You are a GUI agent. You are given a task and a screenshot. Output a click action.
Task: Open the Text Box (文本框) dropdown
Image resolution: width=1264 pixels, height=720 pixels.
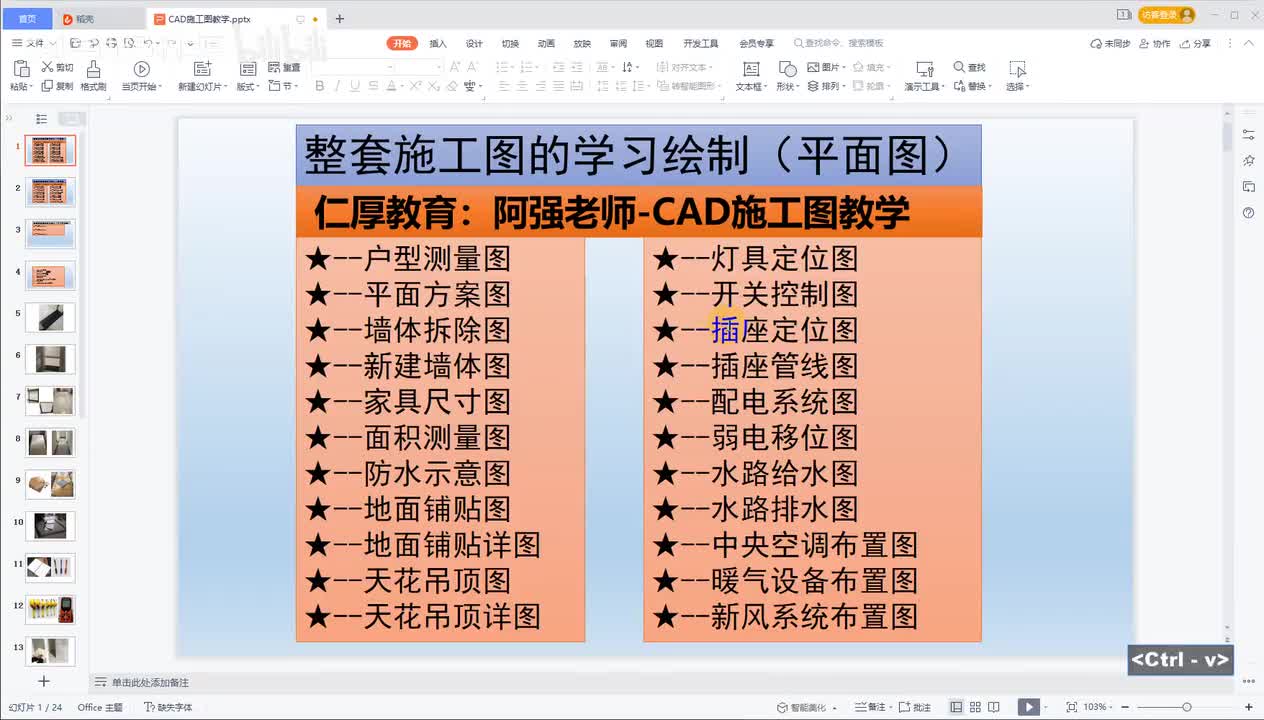(x=752, y=87)
